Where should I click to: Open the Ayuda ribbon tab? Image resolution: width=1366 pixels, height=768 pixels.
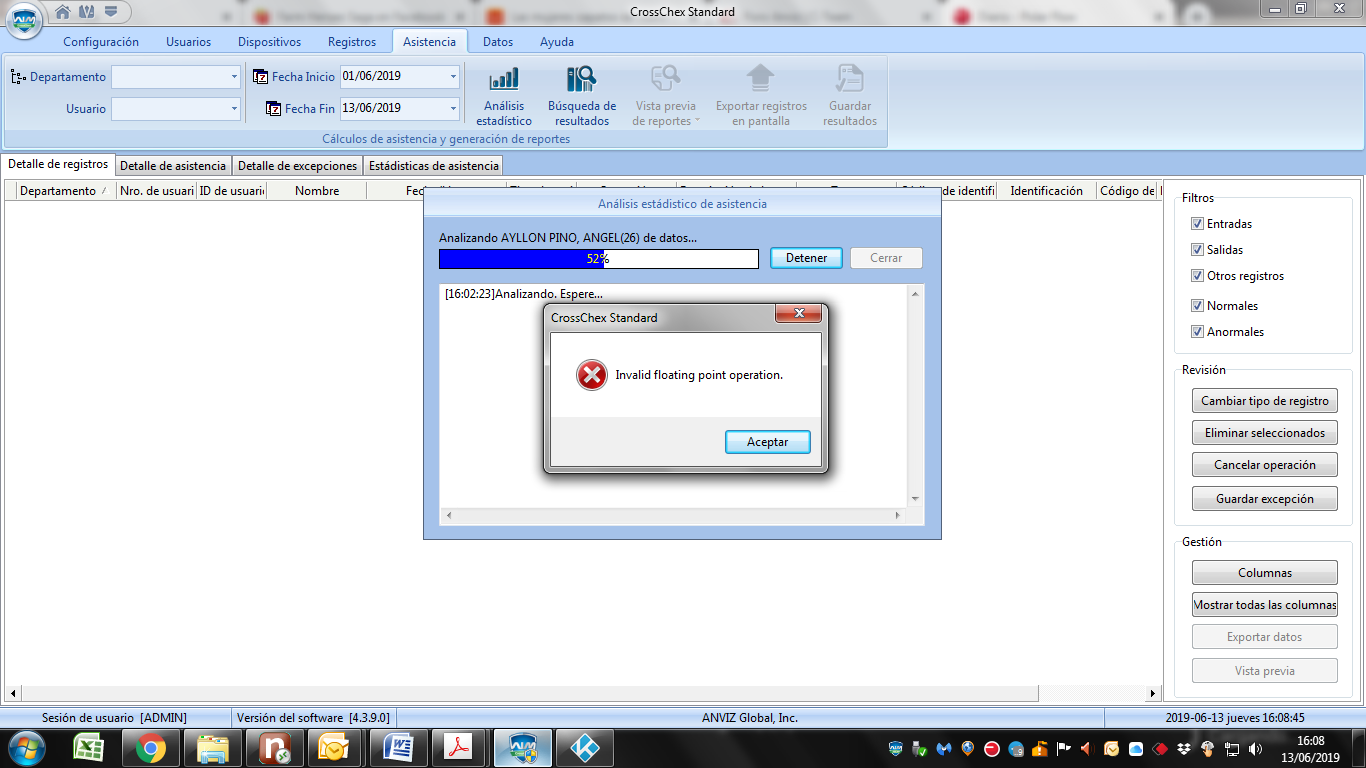[x=557, y=42]
